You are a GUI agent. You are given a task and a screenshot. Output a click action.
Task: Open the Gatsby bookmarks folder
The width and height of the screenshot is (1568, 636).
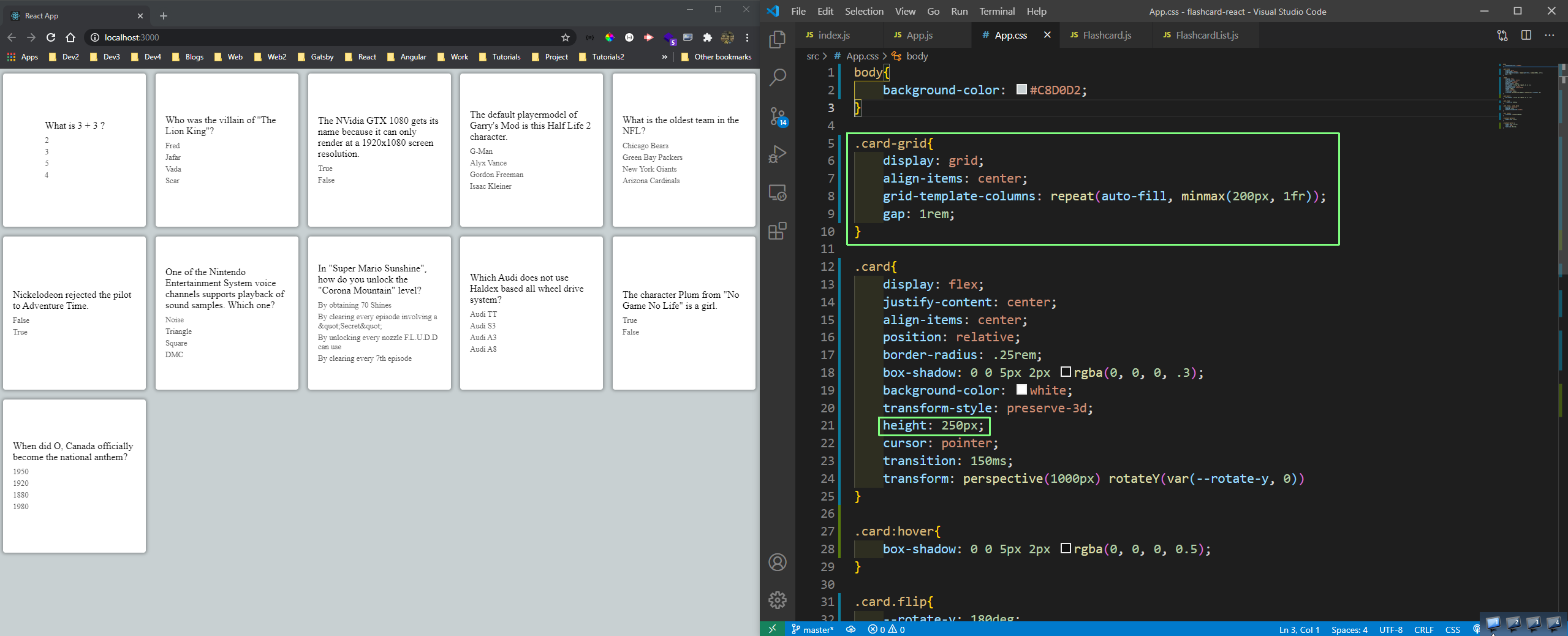tap(315, 57)
